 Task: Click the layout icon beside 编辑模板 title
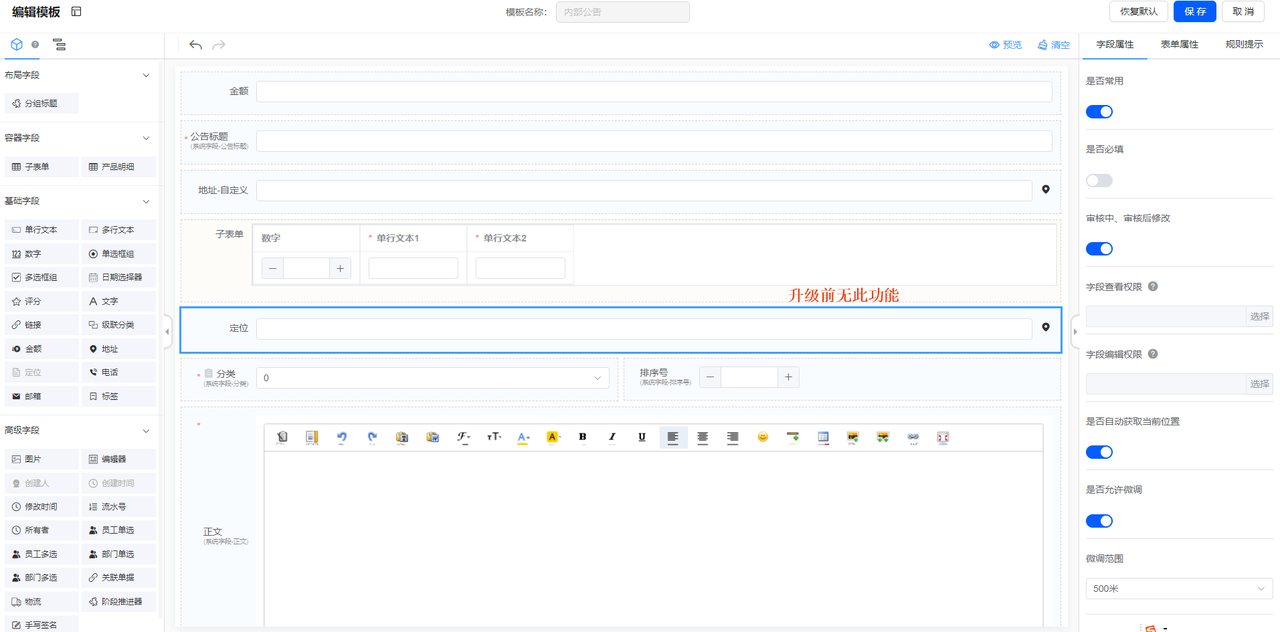(76, 12)
